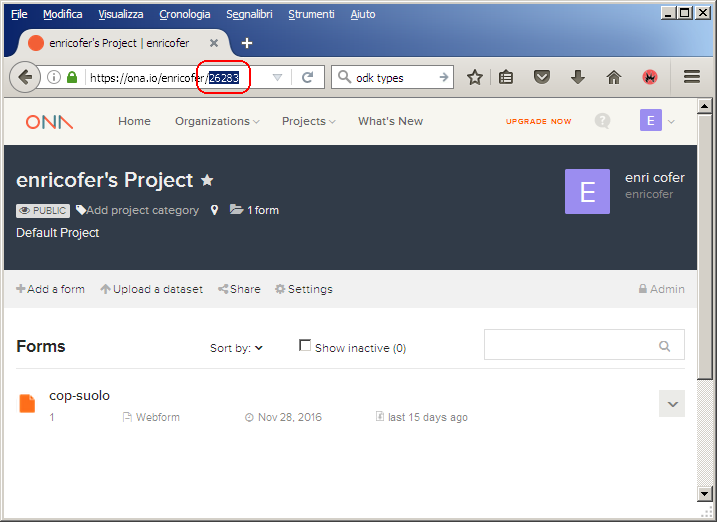Viewport: 717px width, 522px height.
Task: Bookmark this page with the star icon
Action: [x=475, y=77]
